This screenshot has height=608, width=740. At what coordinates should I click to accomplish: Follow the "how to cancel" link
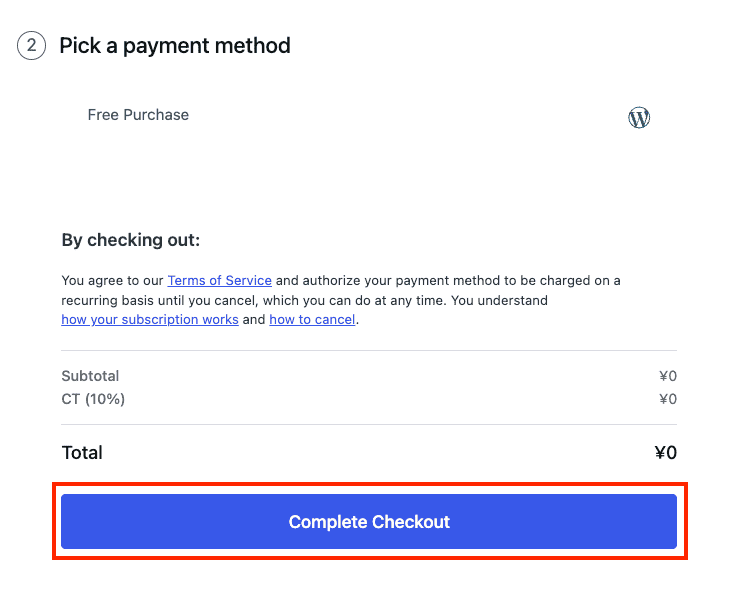pos(312,320)
